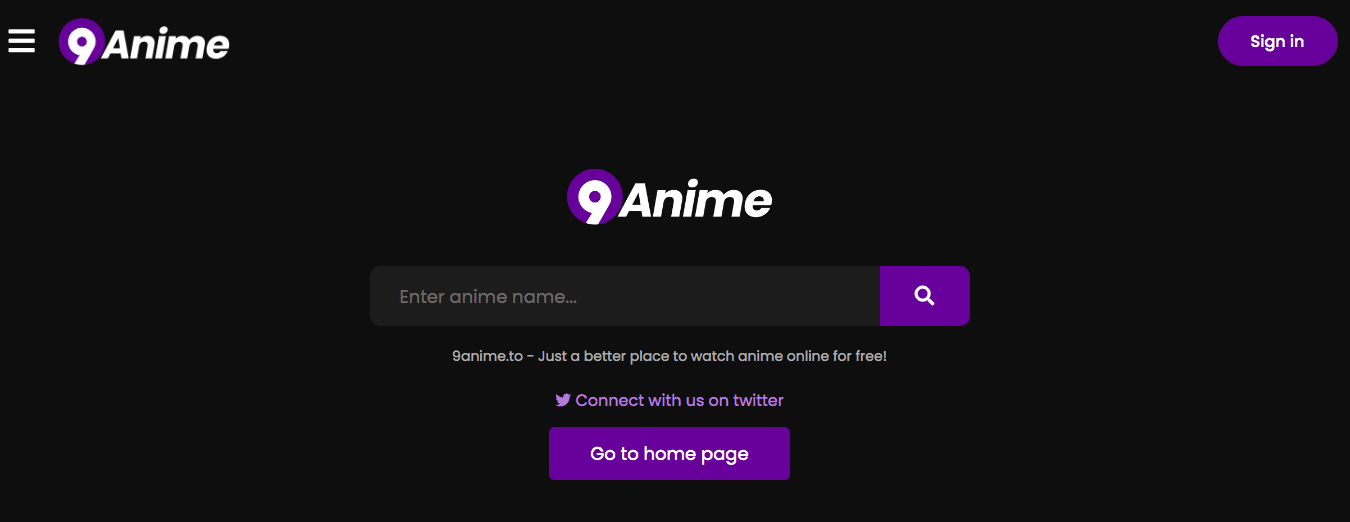This screenshot has height=522, width=1350.
Task: Click the purple 9 emblem in centered logo
Action: click(x=594, y=197)
